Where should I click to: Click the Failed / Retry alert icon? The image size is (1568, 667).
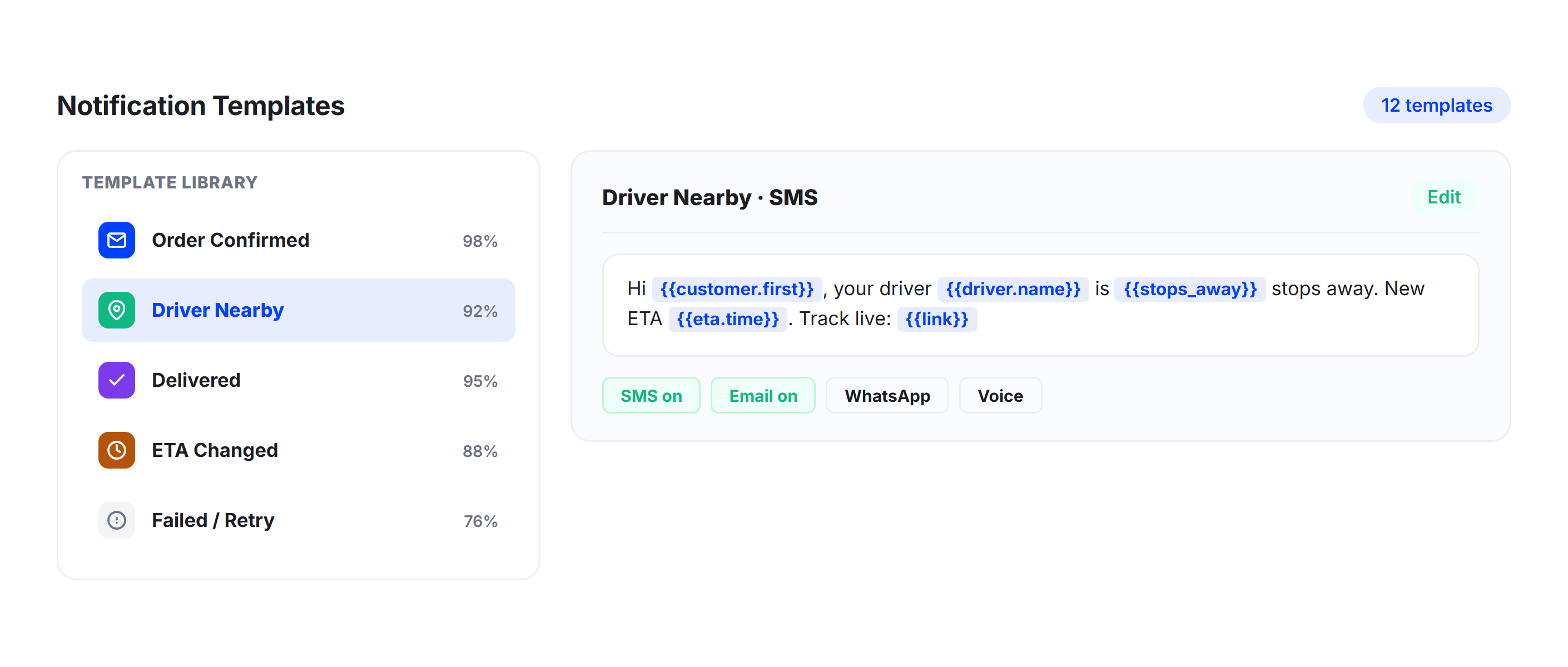click(116, 520)
